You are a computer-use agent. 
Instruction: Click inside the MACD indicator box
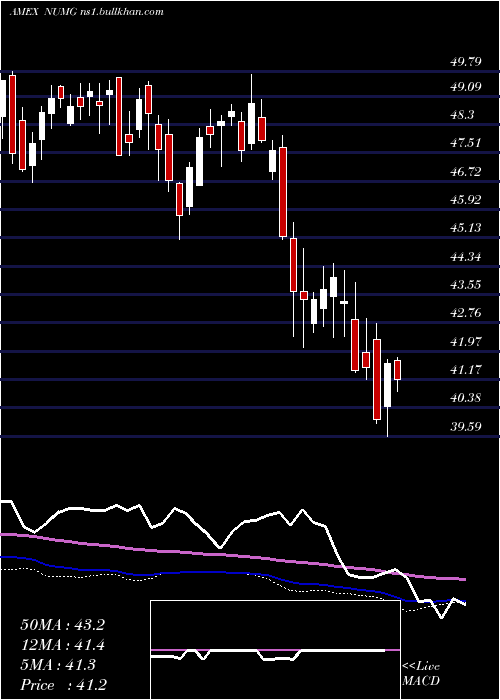(275, 650)
